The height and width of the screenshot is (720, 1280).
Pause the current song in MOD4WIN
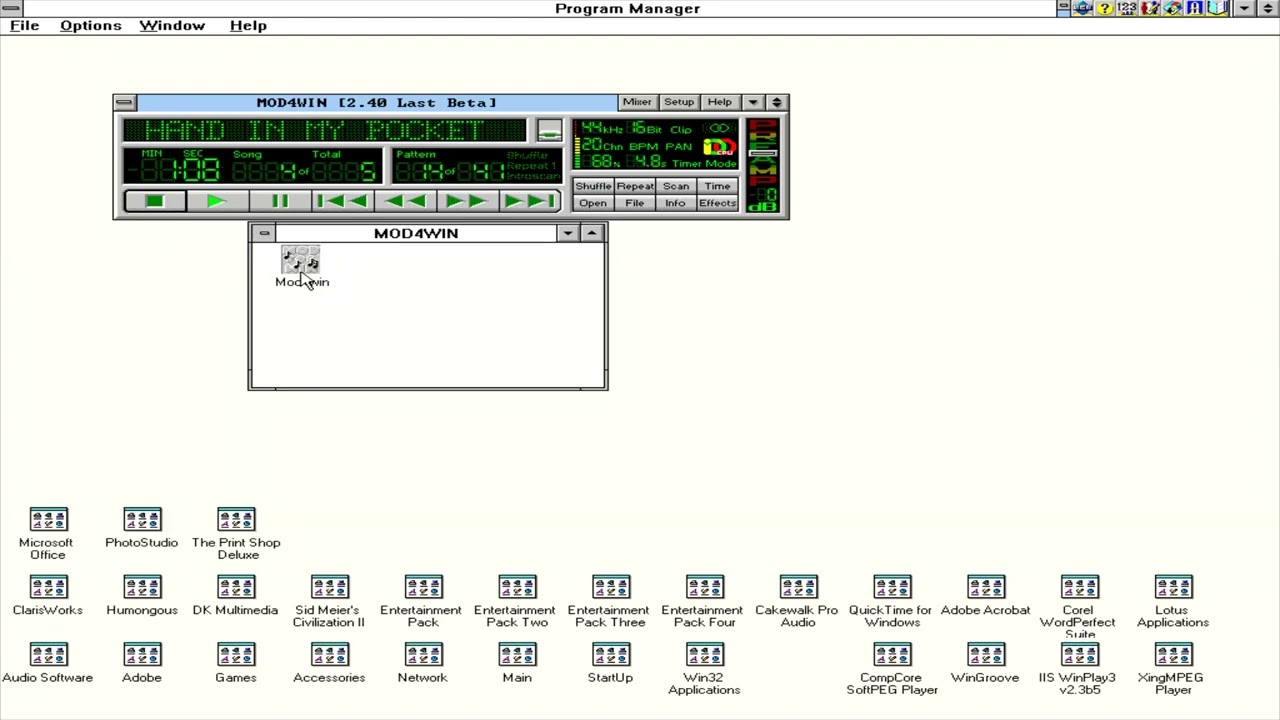click(x=279, y=202)
